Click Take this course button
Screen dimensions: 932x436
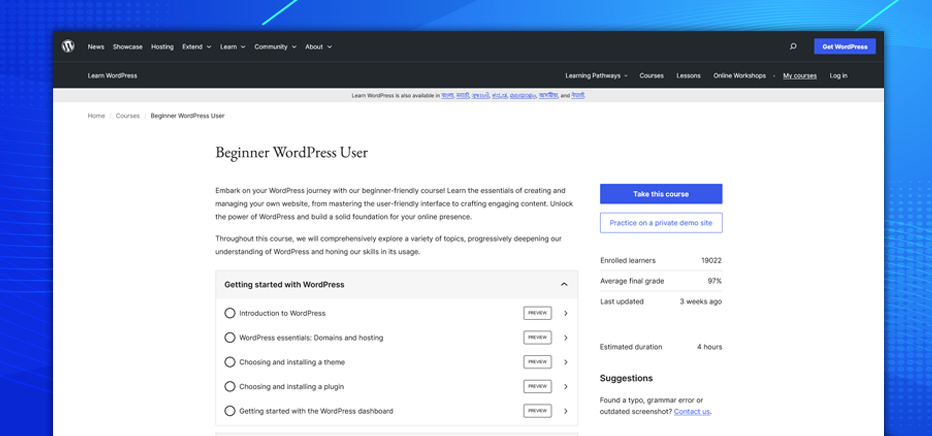(661, 194)
